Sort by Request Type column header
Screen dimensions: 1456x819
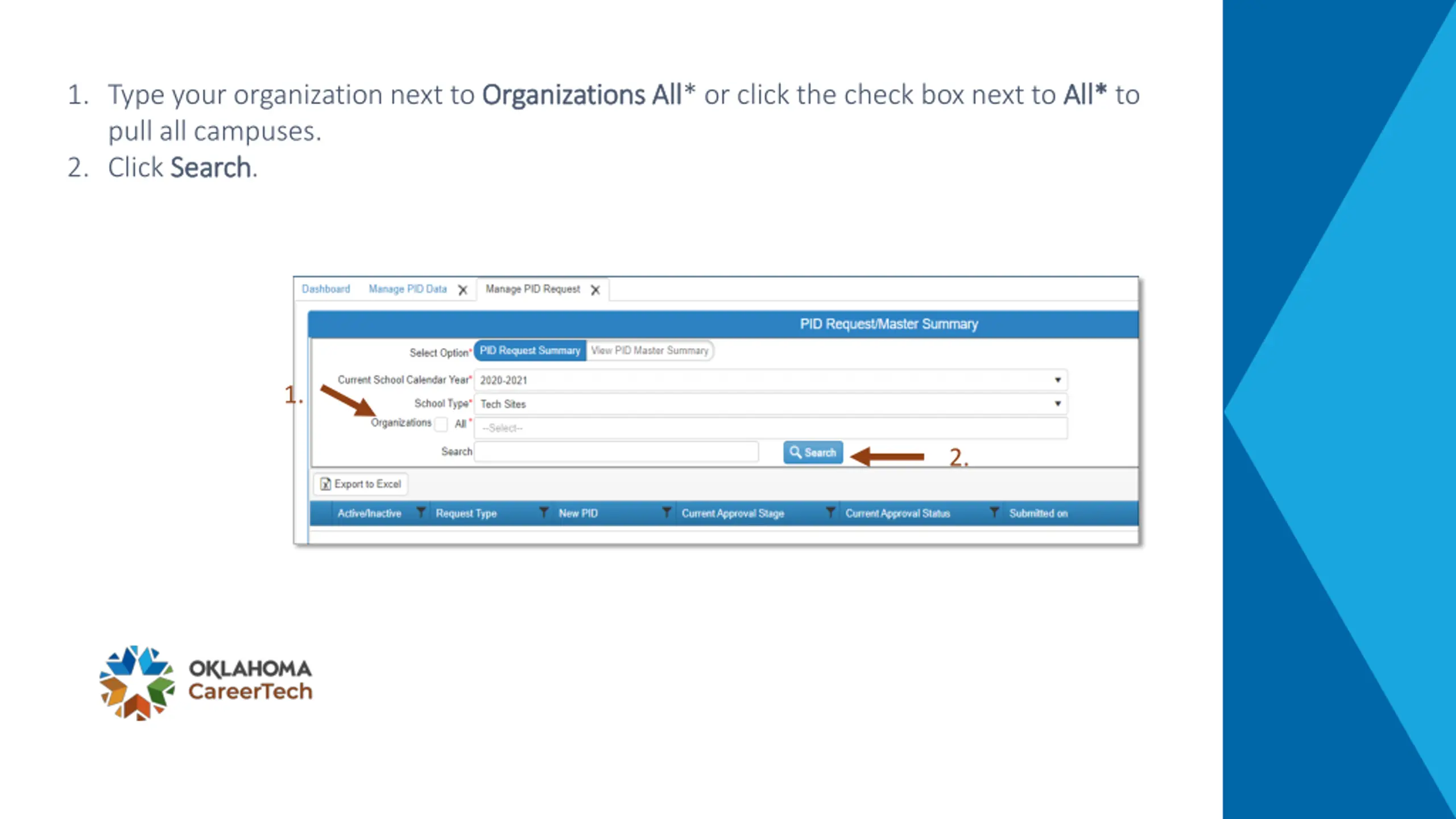466,513
